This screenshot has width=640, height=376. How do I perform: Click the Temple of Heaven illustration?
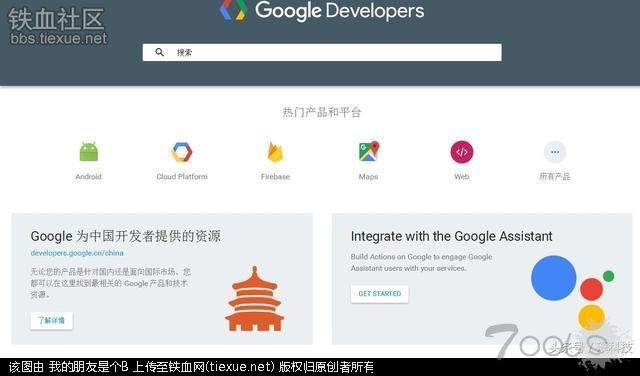(255, 298)
